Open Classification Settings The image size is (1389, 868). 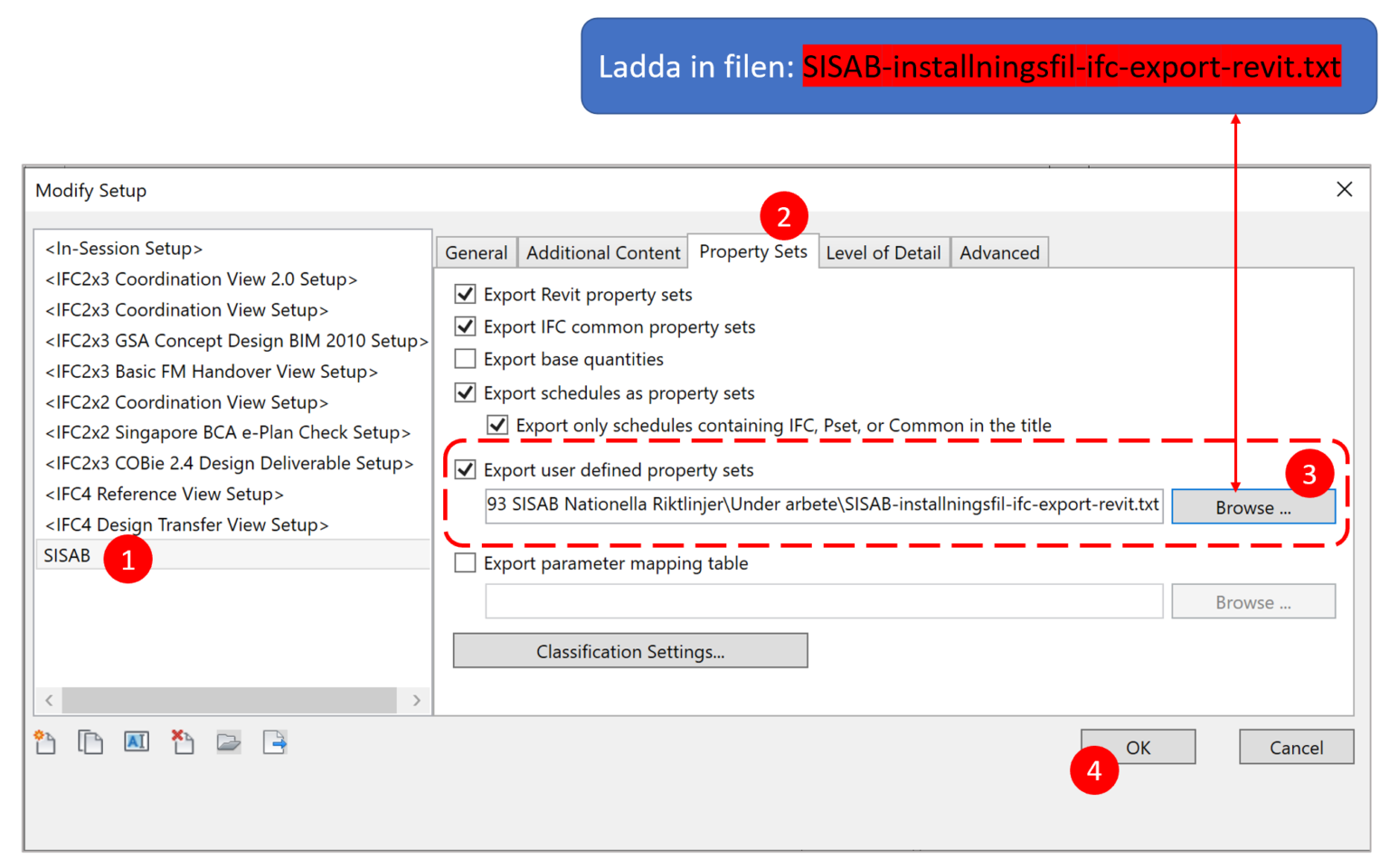tap(630, 651)
